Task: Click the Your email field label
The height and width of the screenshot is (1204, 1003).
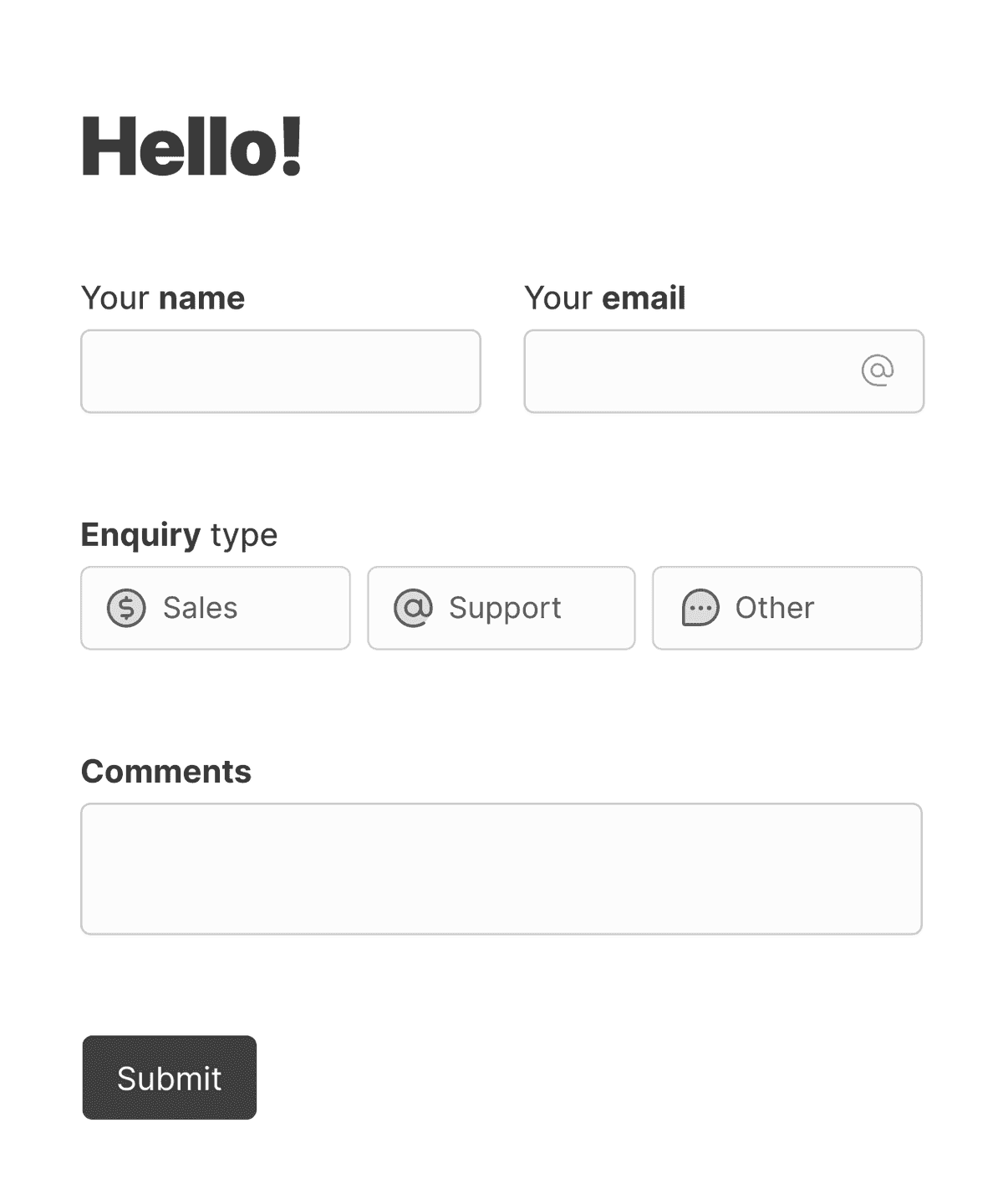Action: [604, 297]
